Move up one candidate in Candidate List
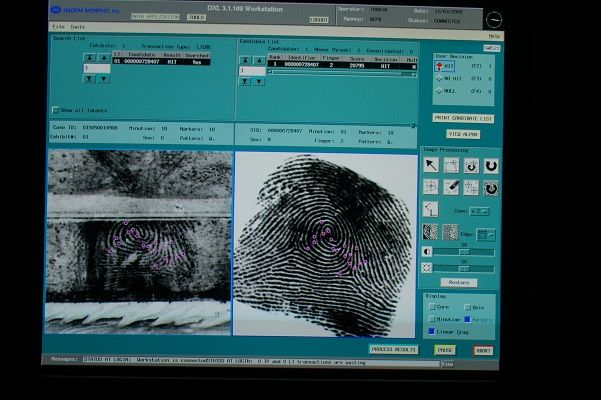The width and height of the screenshot is (601, 400). click(259, 60)
